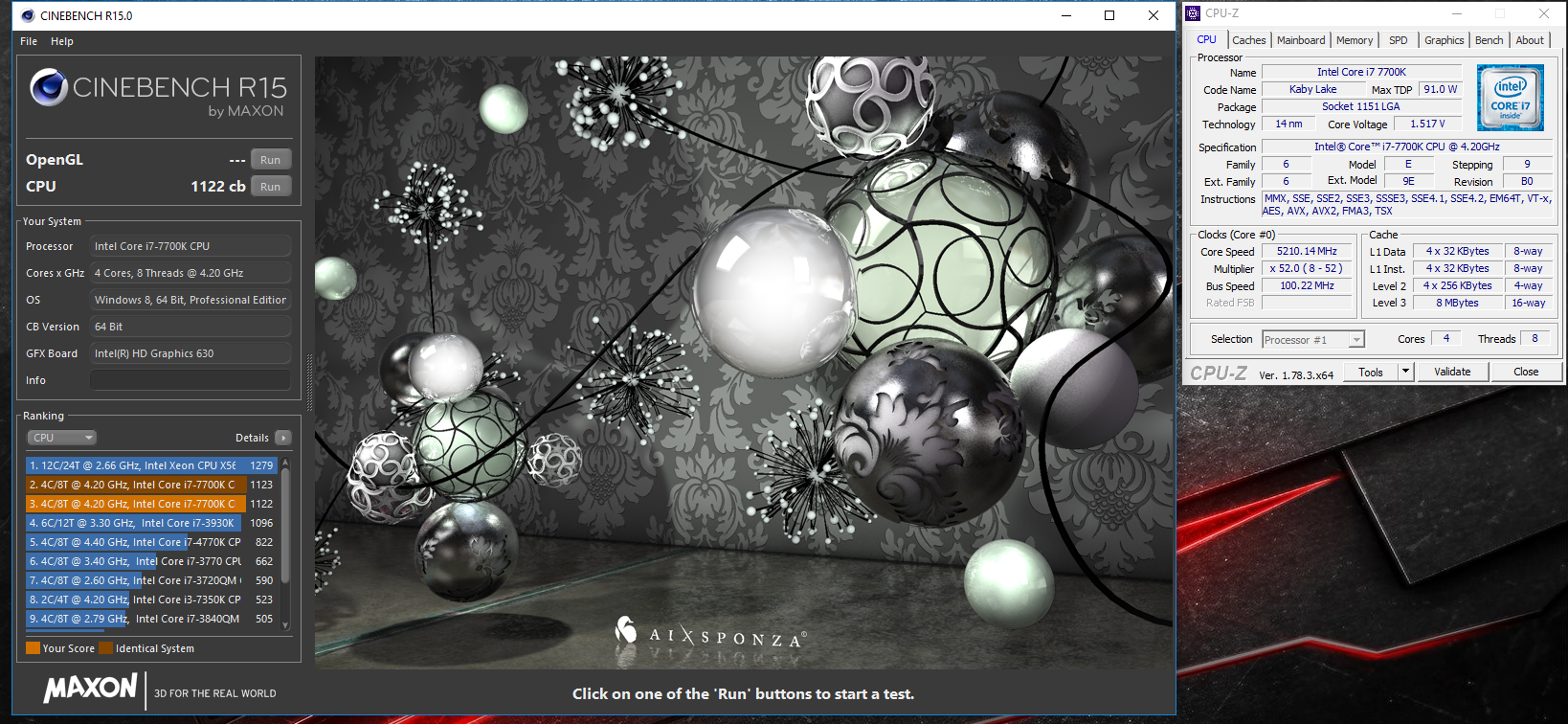Switch to the Mainboard tab in CPU-Z
Viewport: 1568px width, 724px height.
pyautogui.click(x=1301, y=40)
